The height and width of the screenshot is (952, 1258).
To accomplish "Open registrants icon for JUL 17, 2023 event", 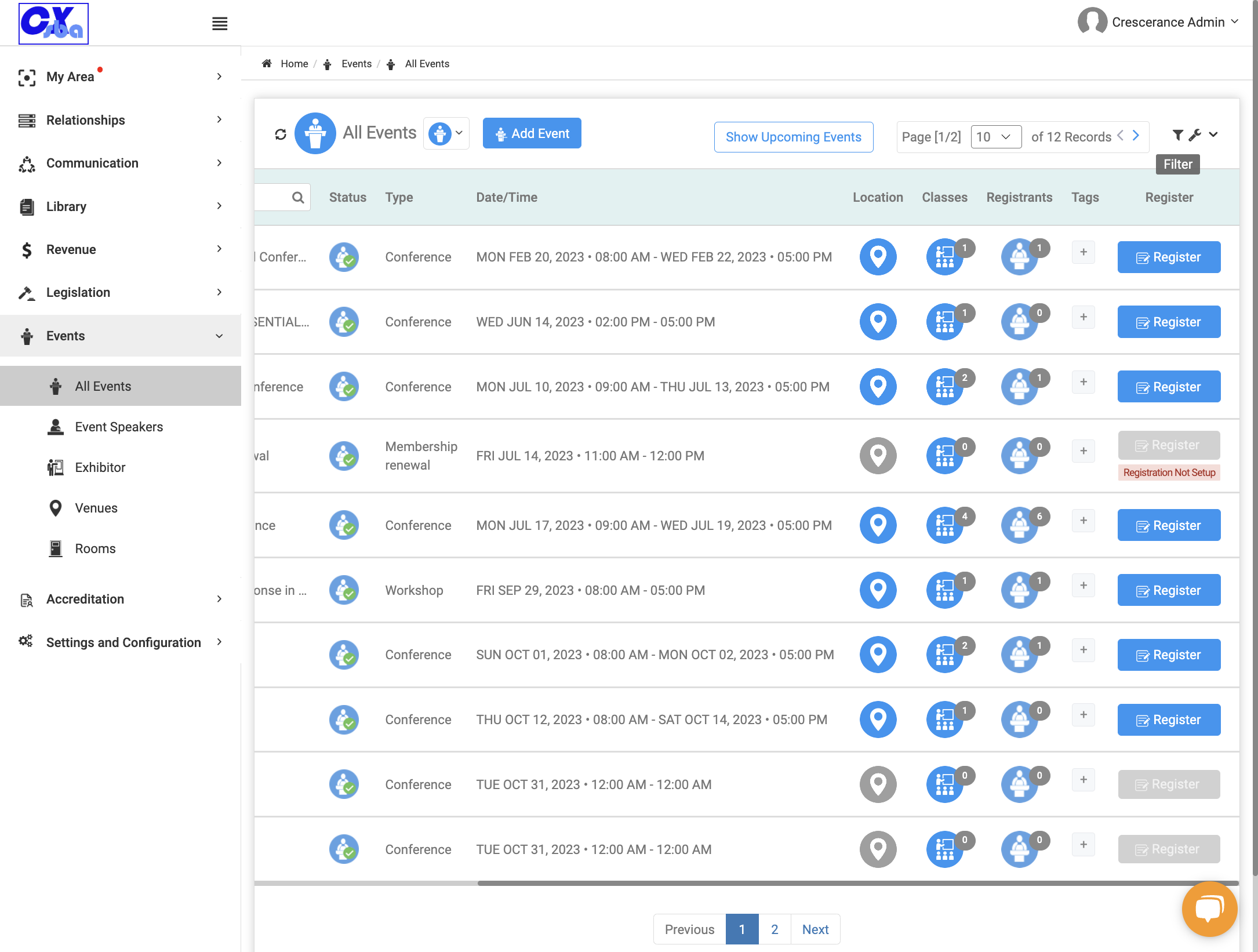I will coord(1020,525).
